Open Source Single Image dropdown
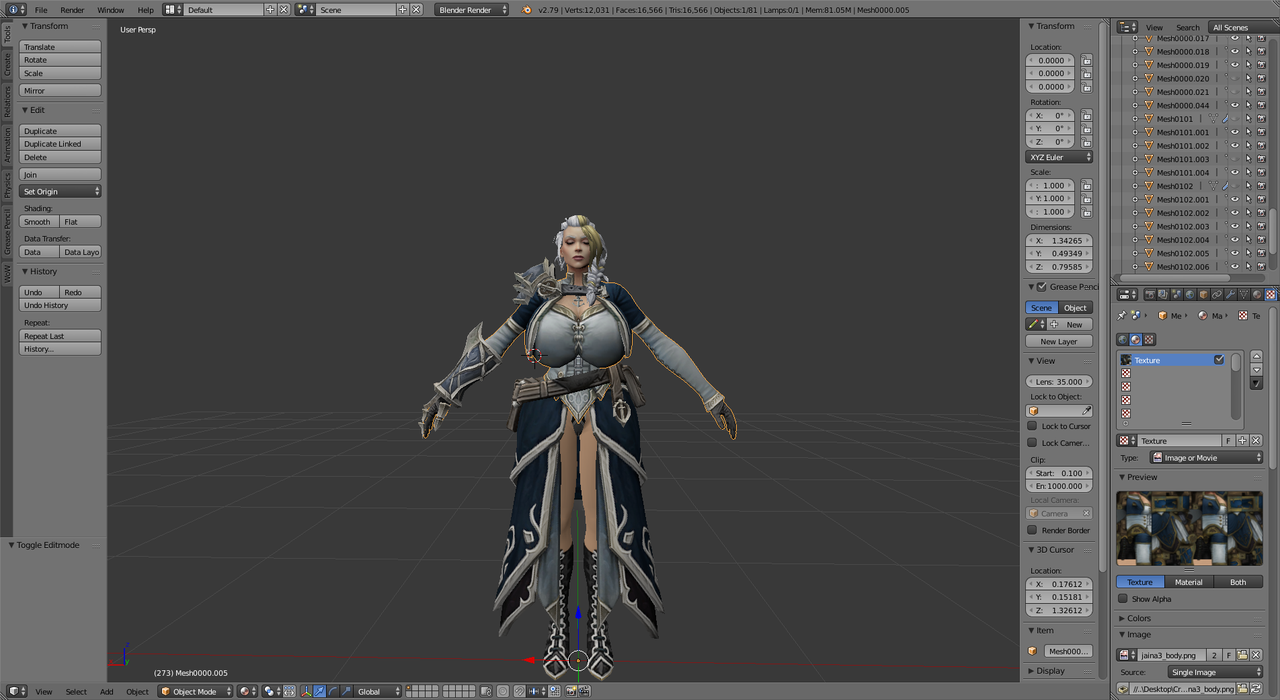Viewport: 1280px width, 700px height. [x=1215, y=672]
